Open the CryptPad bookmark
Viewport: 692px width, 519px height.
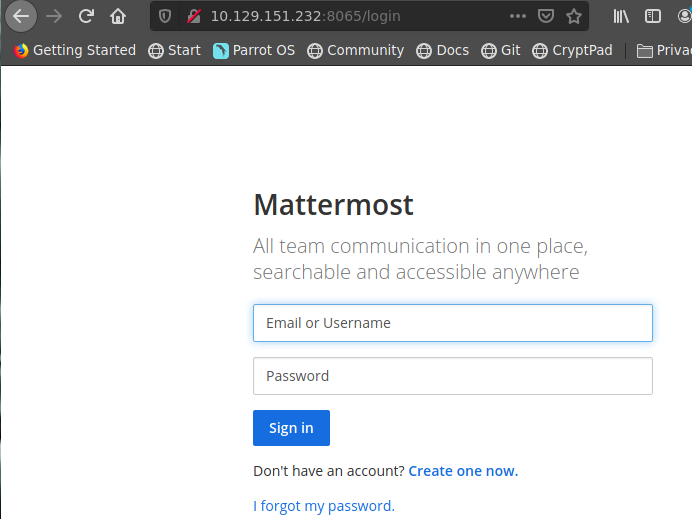click(572, 50)
